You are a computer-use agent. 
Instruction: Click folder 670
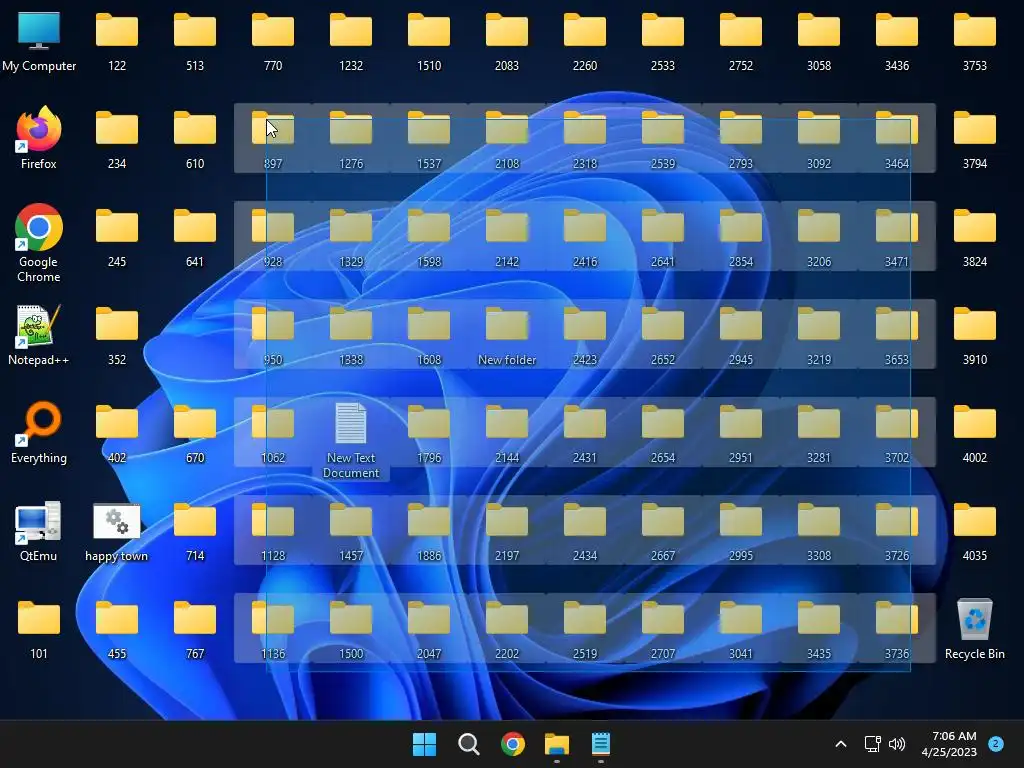click(x=195, y=432)
